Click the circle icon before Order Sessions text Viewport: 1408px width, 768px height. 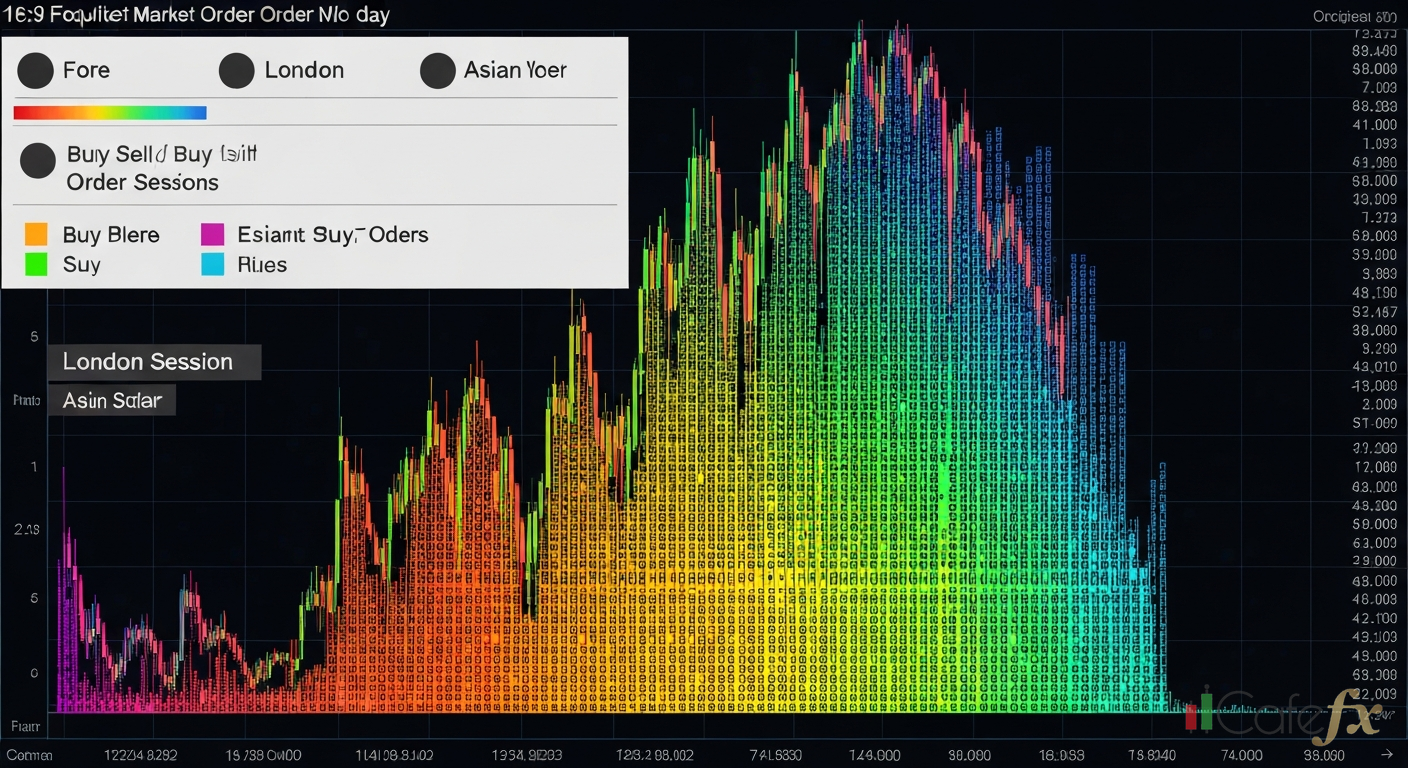(x=36, y=161)
